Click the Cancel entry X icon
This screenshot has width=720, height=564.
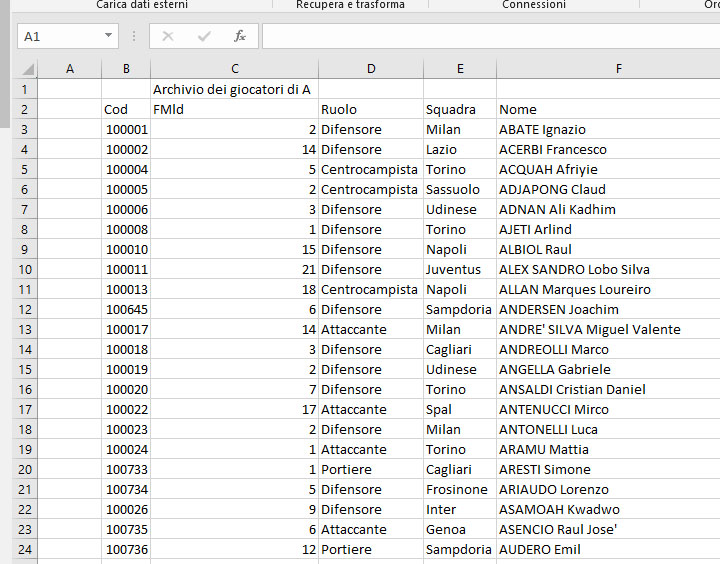[x=168, y=36]
